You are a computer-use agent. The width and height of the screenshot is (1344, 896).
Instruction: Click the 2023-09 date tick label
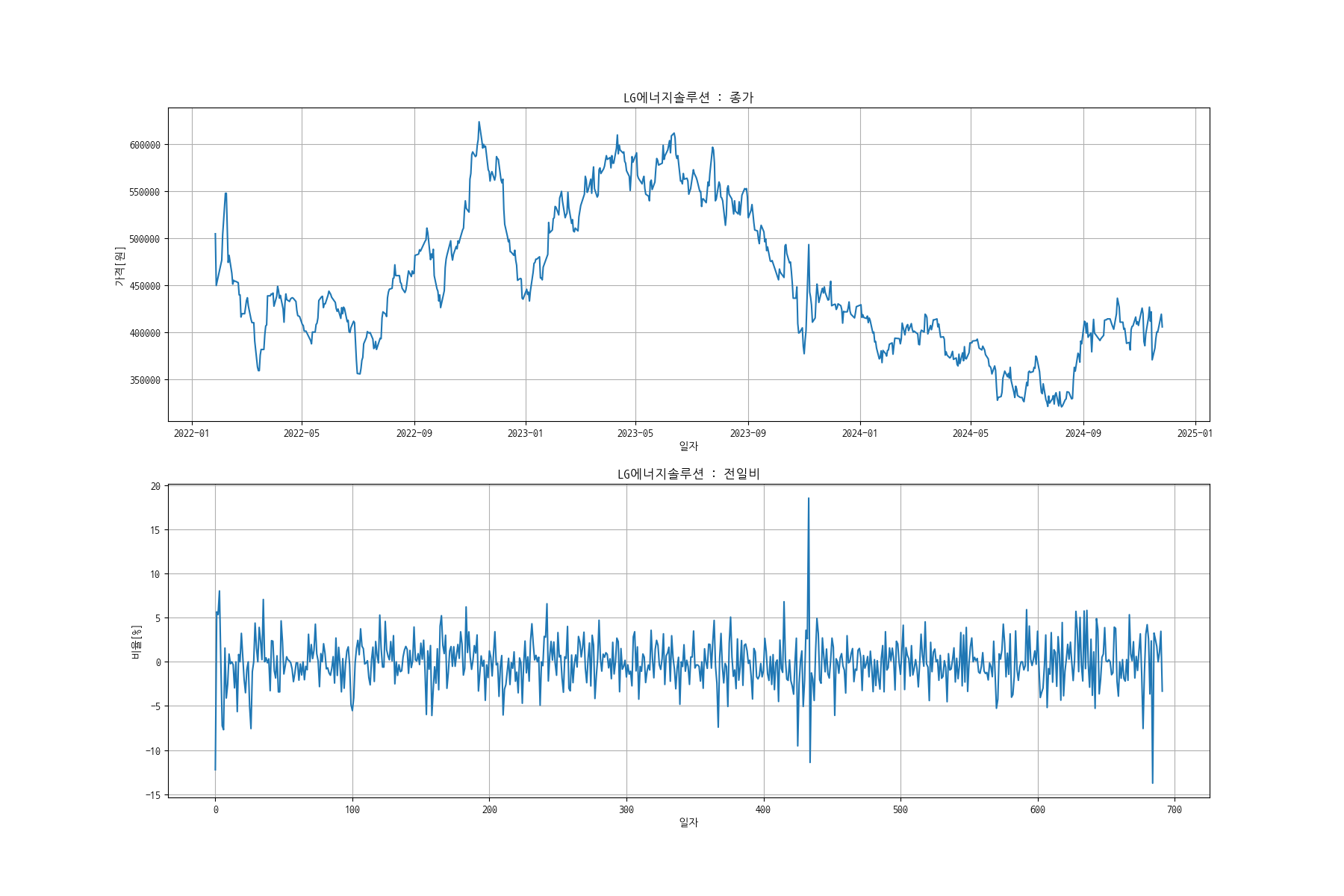pyautogui.click(x=748, y=433)
